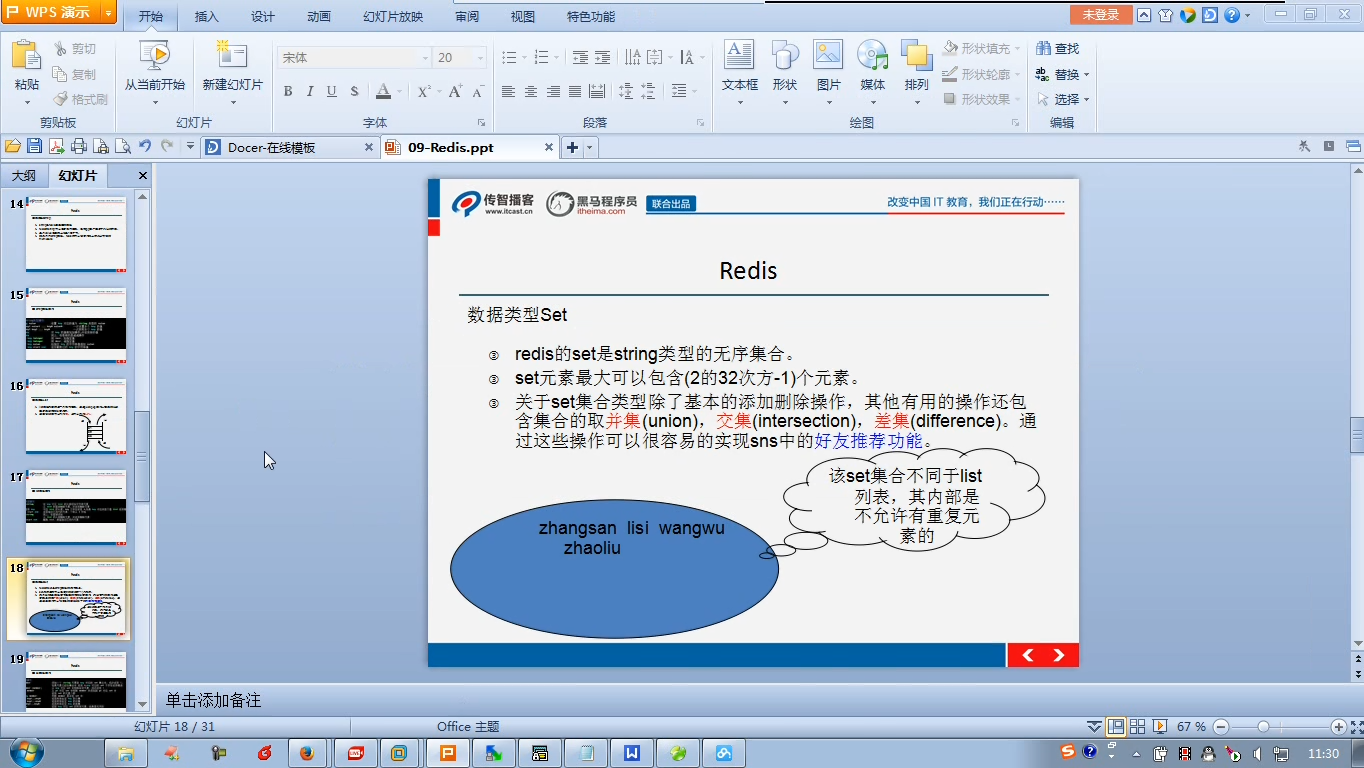Click the fit slide to window icon
Viewport: 1364px width, 768px height.
click(x=1355, y=726)
